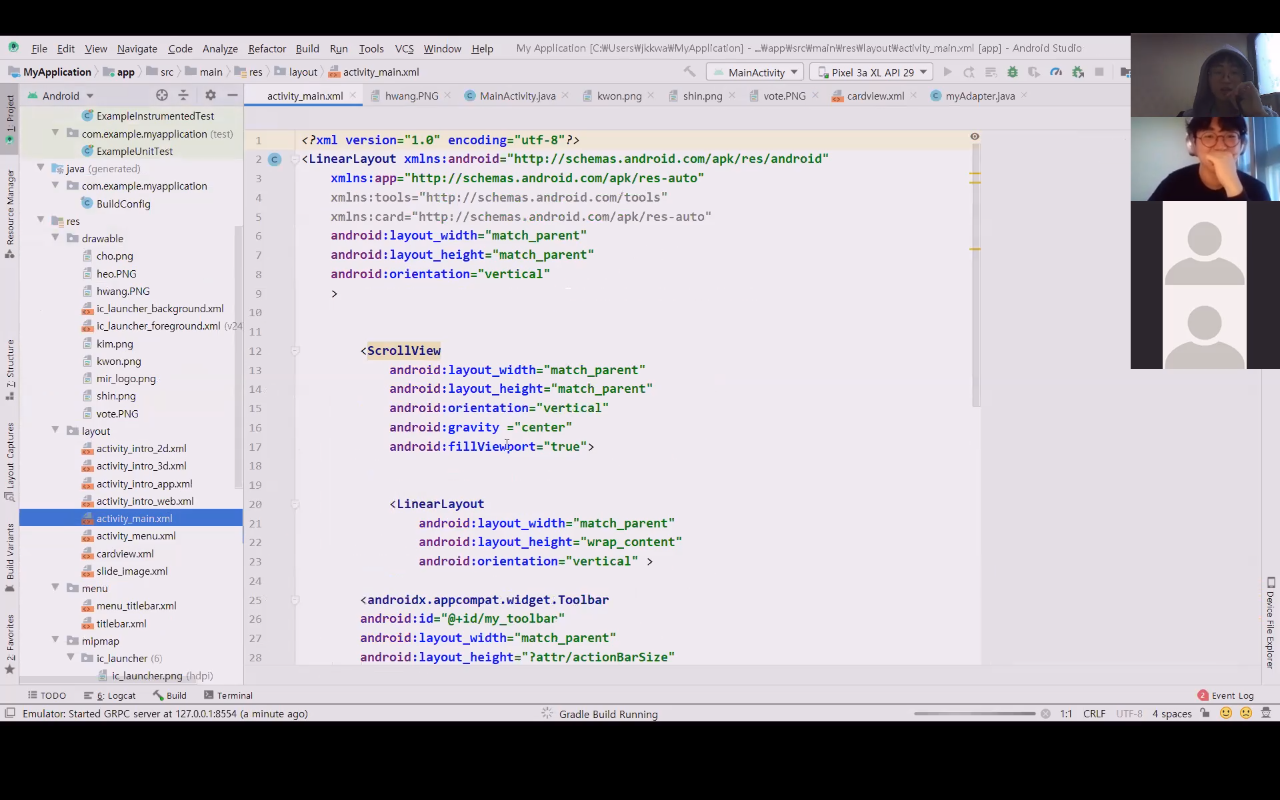Collapse the drawable folder
Image resolution: width=1280 pixels, height=800 pixels.
tap(56, 239)
